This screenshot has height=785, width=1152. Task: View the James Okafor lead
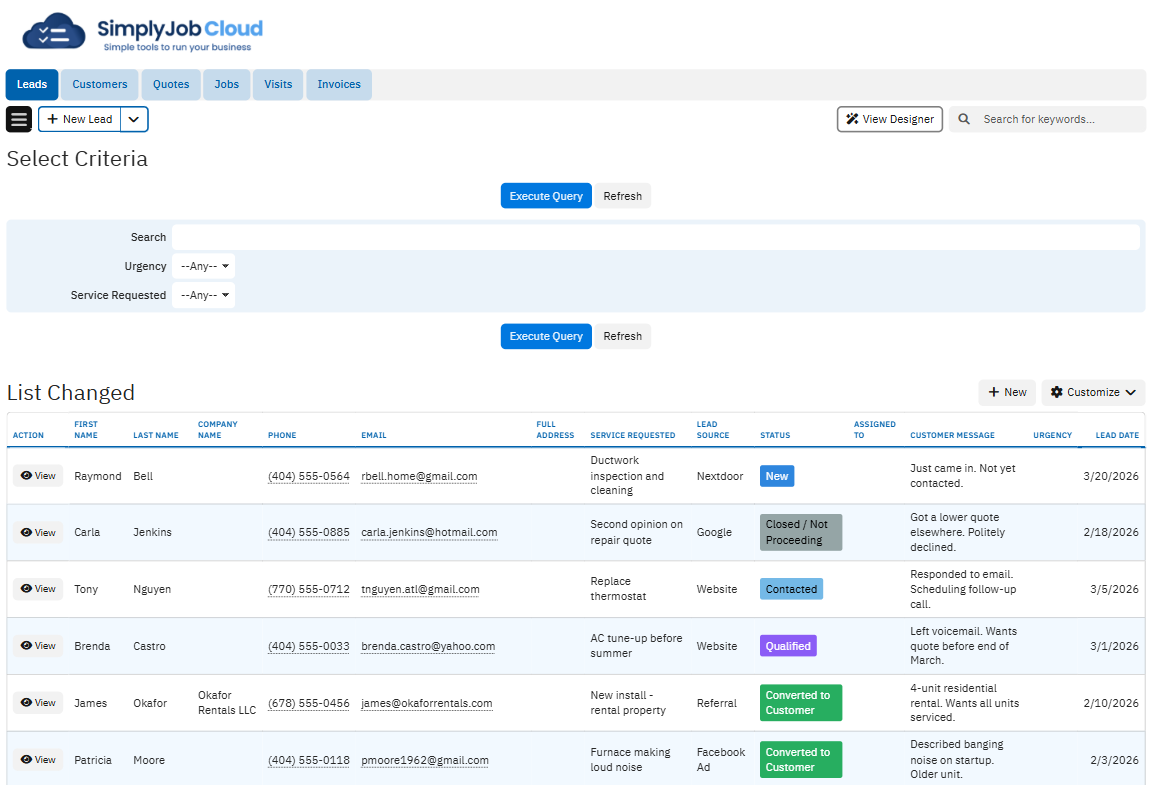pos(38,703)
